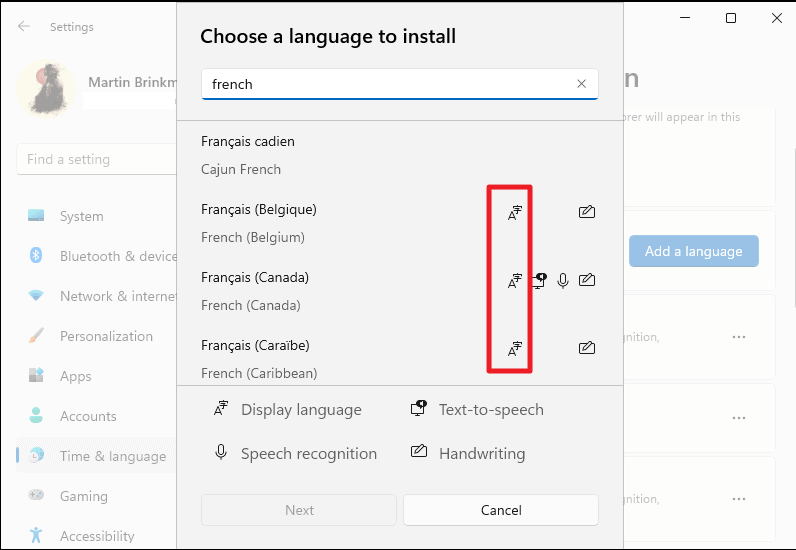
Task: Click Handwriting icon in French (Caribbean) row
Action: 587,348
